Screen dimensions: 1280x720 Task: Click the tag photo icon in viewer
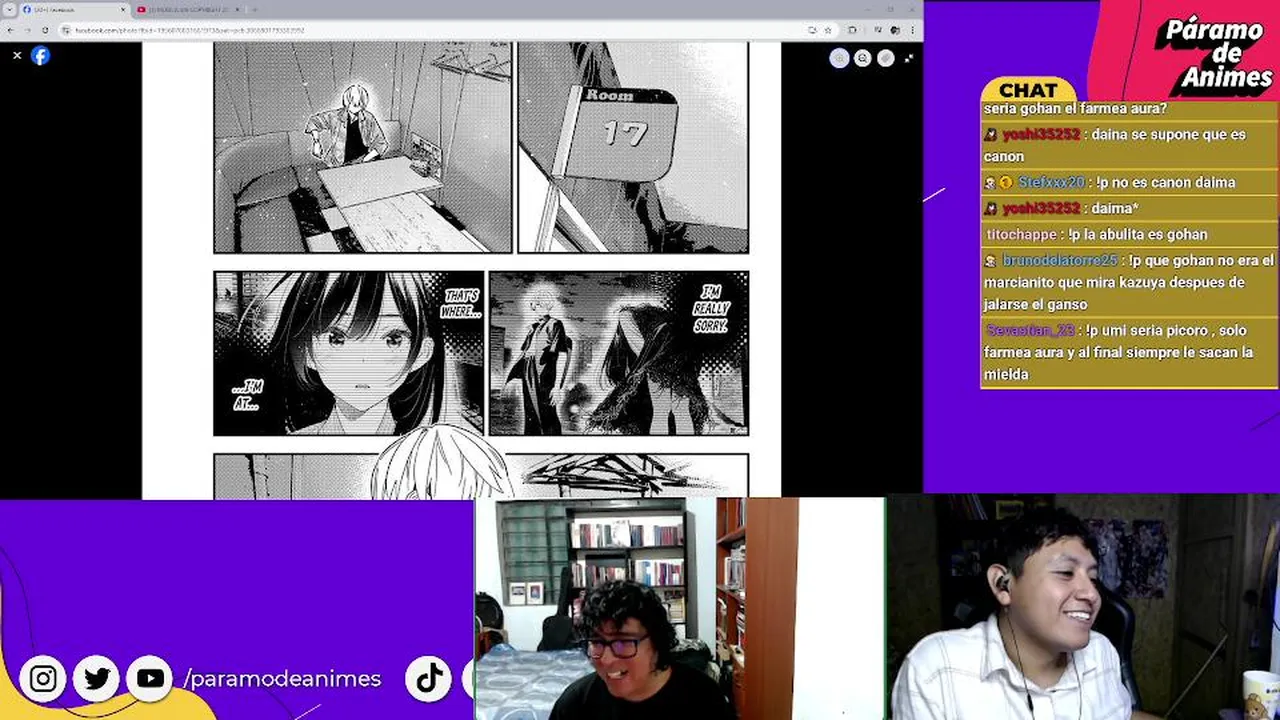pos(886,58)
